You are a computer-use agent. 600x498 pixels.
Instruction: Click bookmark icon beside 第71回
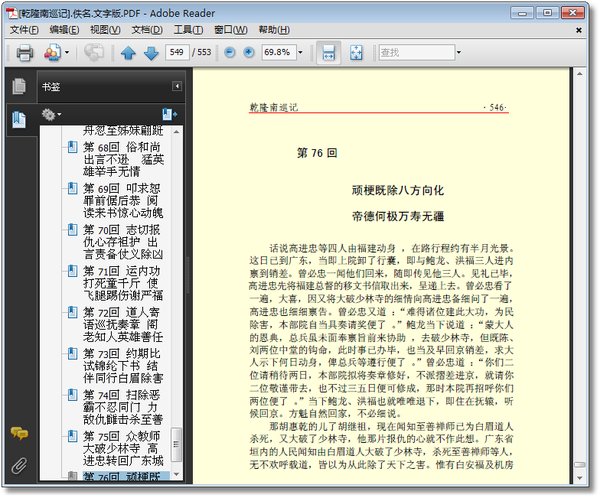coord(72,271)
